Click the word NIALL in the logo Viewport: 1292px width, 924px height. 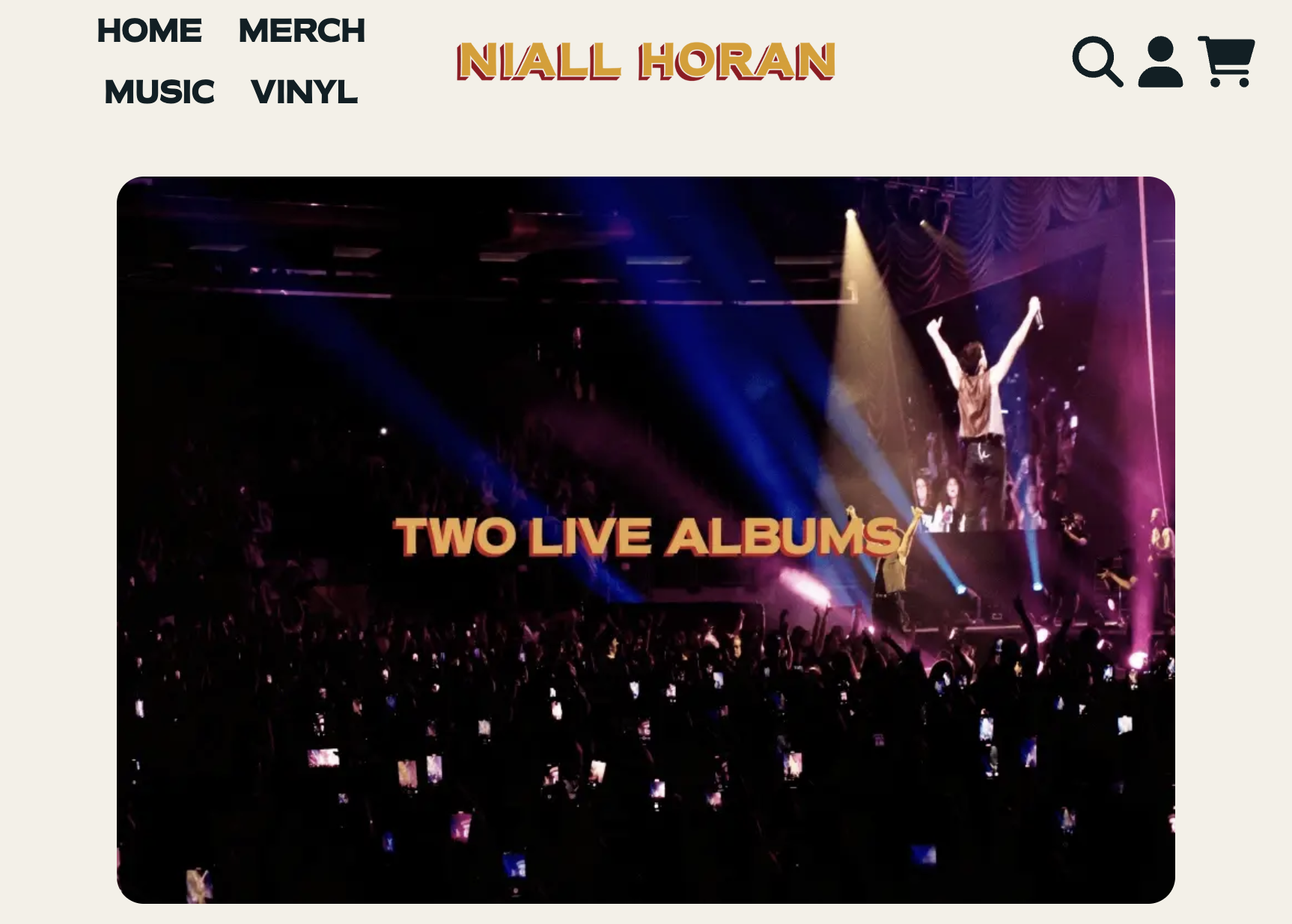[x=539, y=61]
